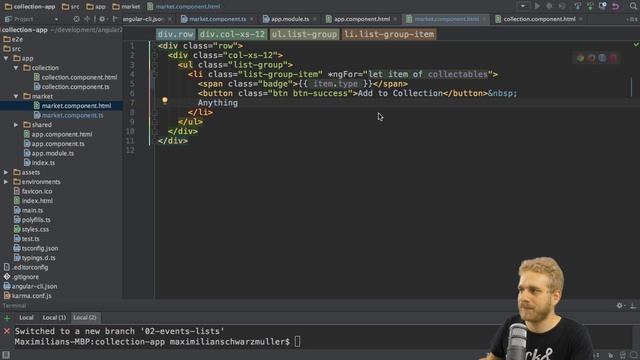Open preview in Firefox browser icon

pos(591,58)
